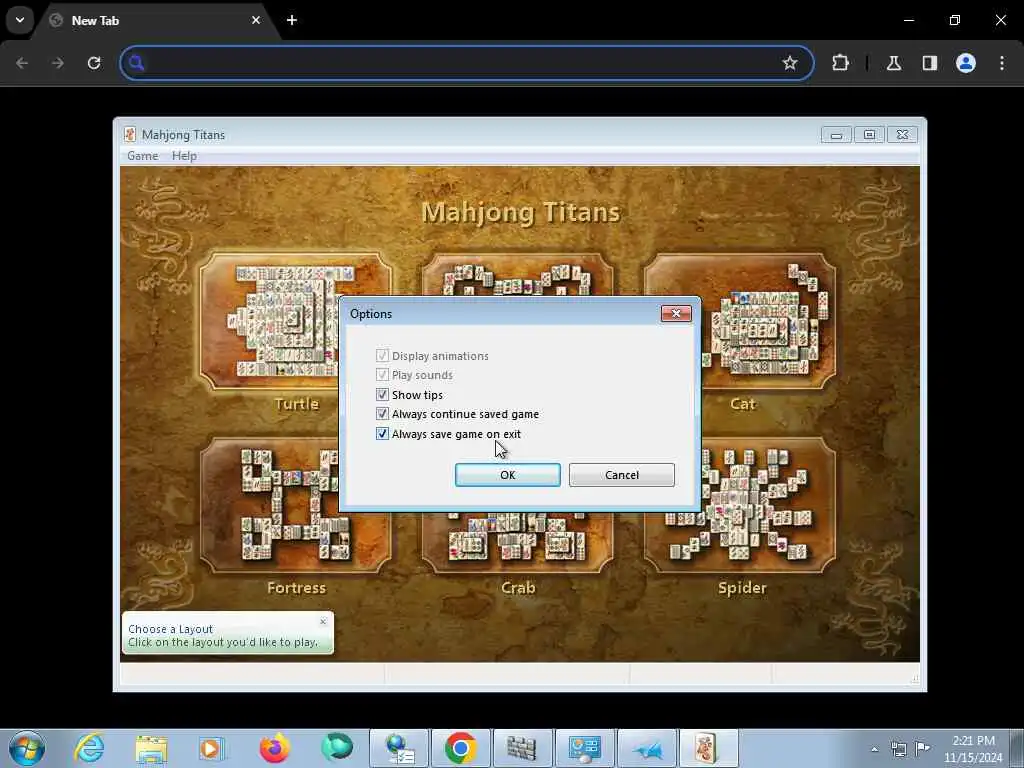Open File Explorer from taskbar
The height and width of the screenshot is (768, 1024).
pos(152,748)
